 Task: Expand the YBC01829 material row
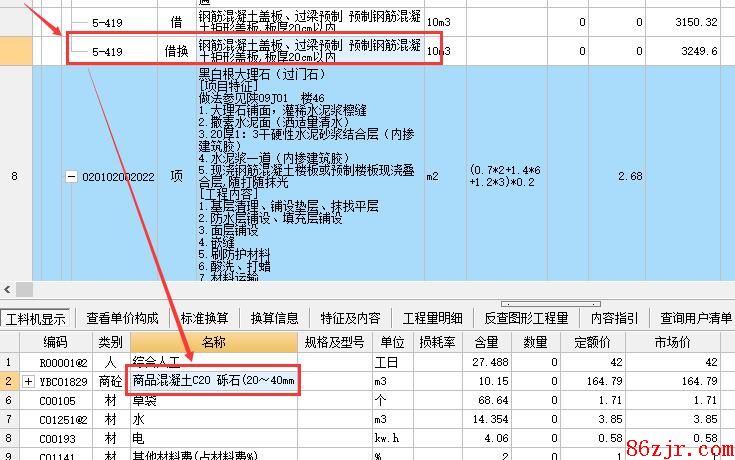point(27,381)
